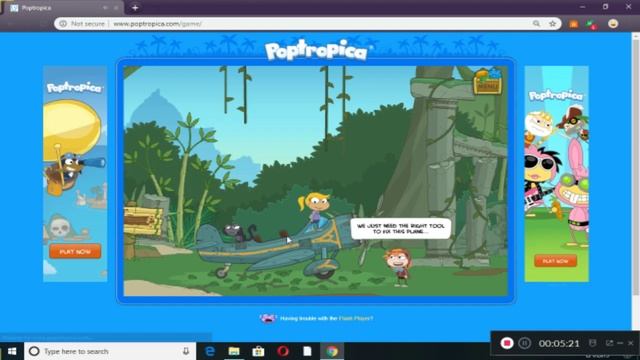Viewport: 640px width, 360px height.
Task: Open the profile avatar menu
Action: click(613, 24)
